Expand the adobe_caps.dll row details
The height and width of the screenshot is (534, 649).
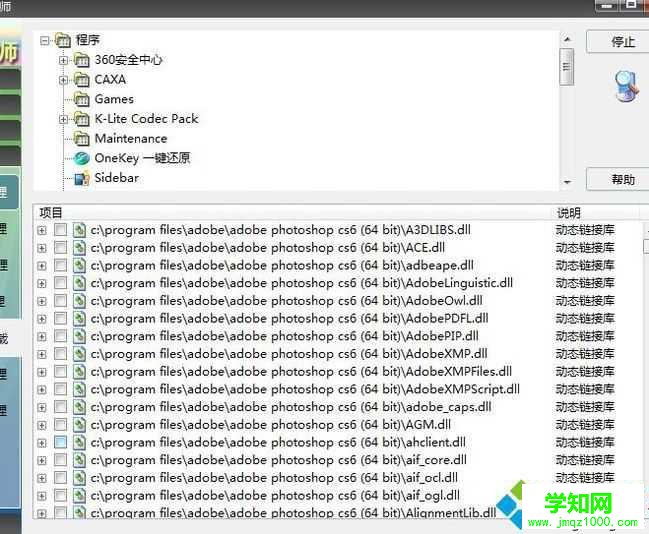(x=42, y=408)
